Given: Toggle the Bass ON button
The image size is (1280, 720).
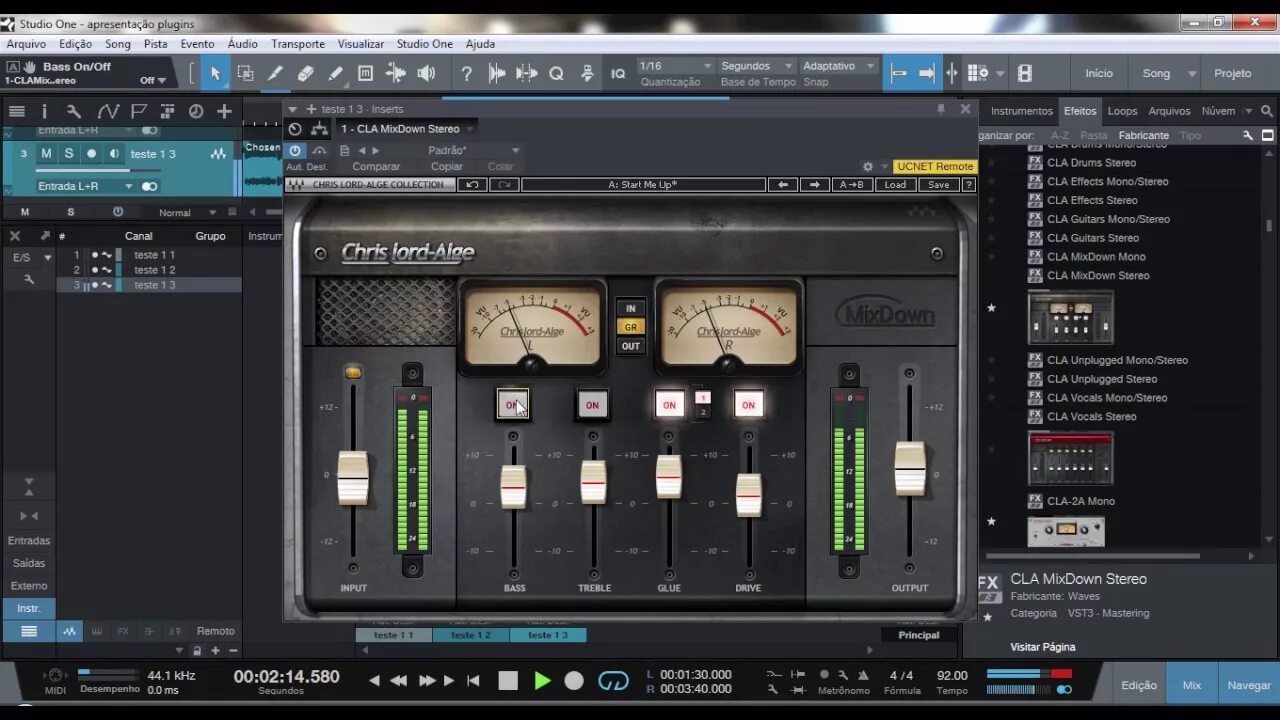Looking at the screenshot, I should [513, 405].
